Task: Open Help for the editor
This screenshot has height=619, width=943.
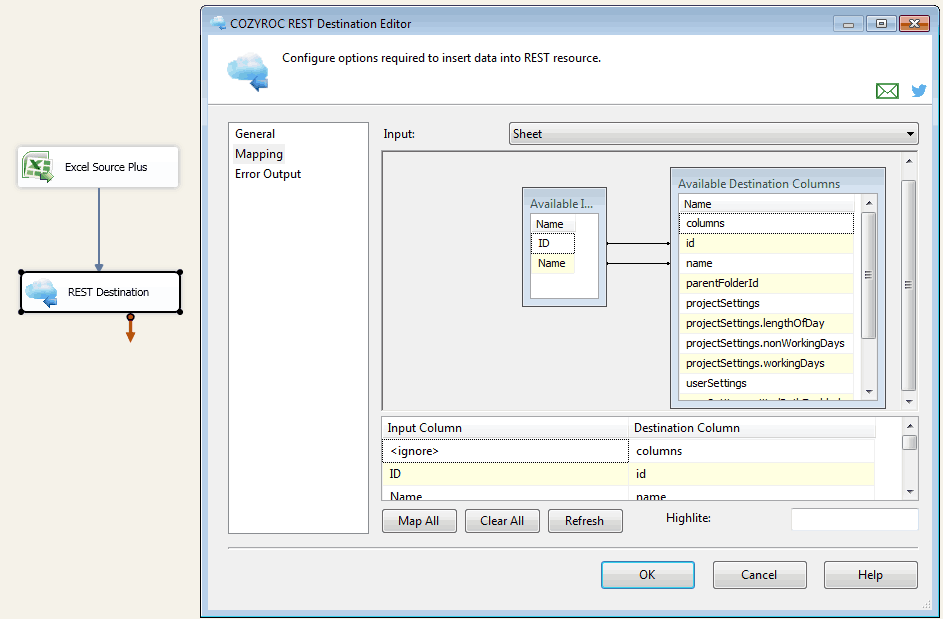Action: pyautogui.click(x=870, y=574)
